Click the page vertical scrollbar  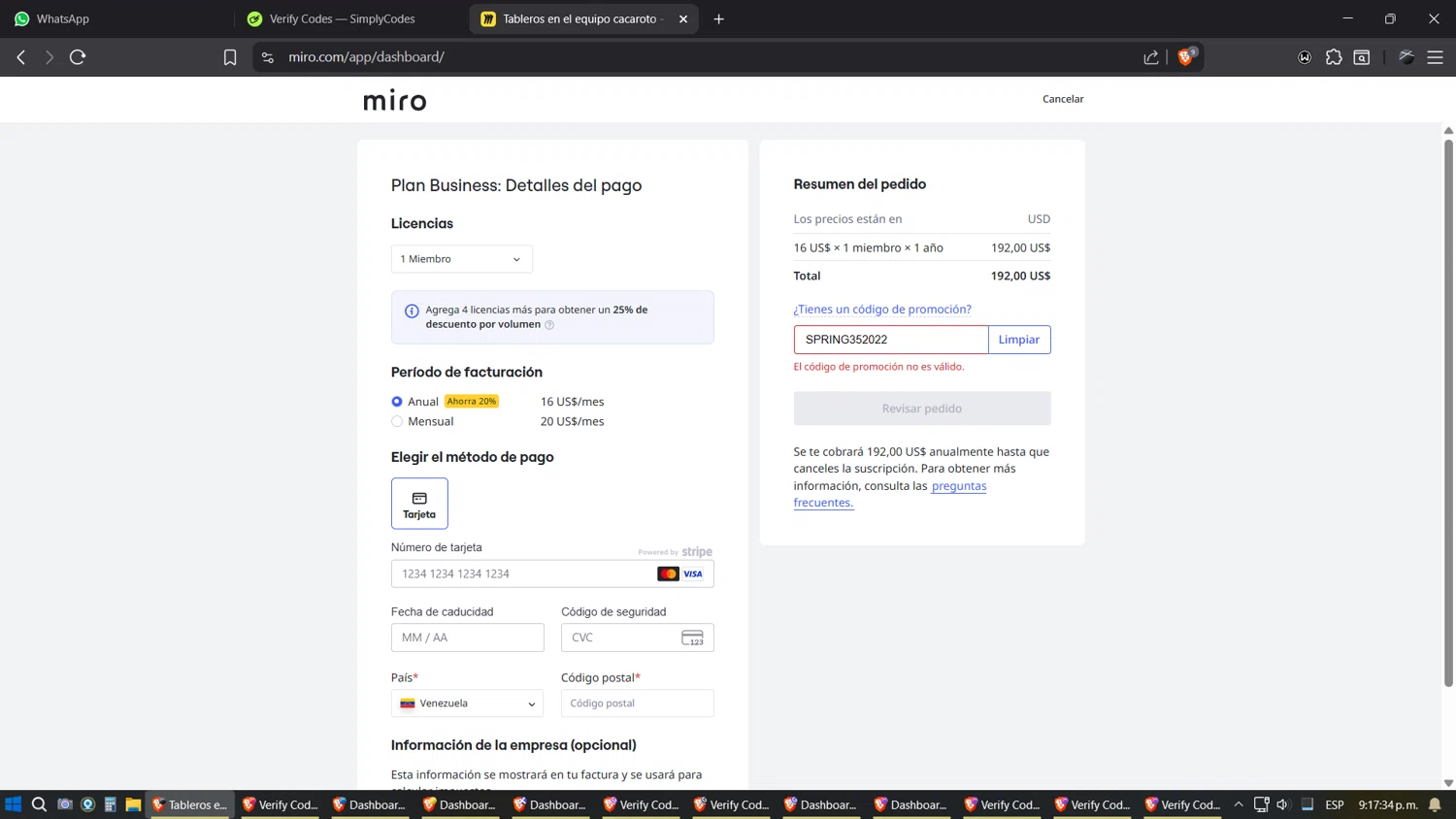[1448, 412]
